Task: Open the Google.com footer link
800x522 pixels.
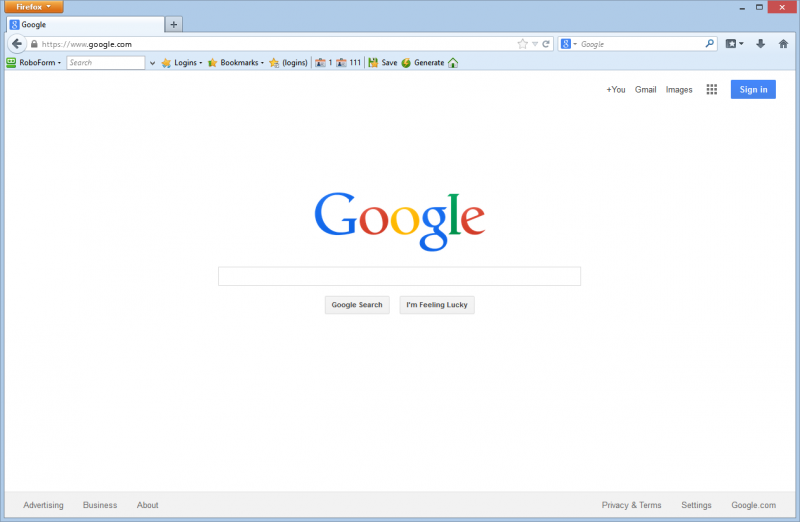Action: tap(753, 505)
